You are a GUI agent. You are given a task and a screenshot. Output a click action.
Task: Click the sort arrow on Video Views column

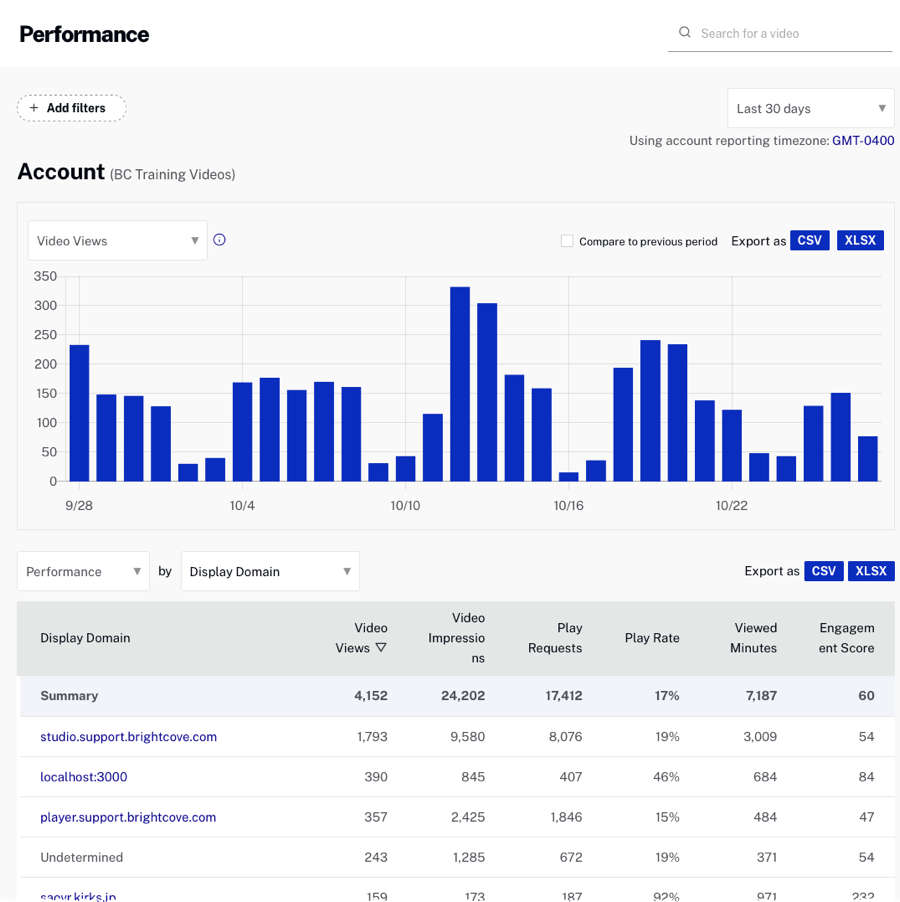pyautogui.click(x=379, y=648)
